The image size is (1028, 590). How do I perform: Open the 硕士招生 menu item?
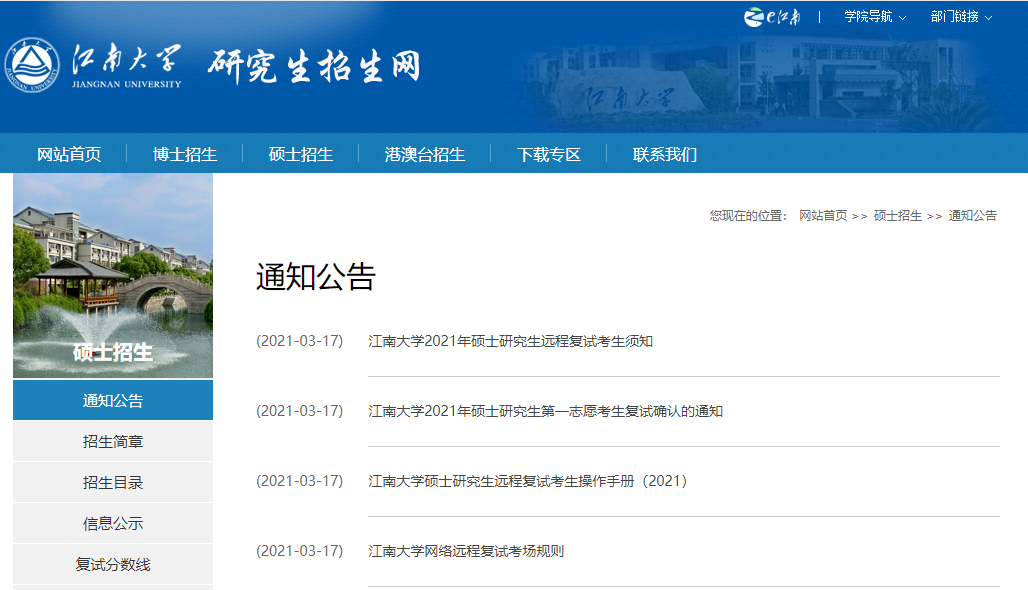[x=301, y=154]
